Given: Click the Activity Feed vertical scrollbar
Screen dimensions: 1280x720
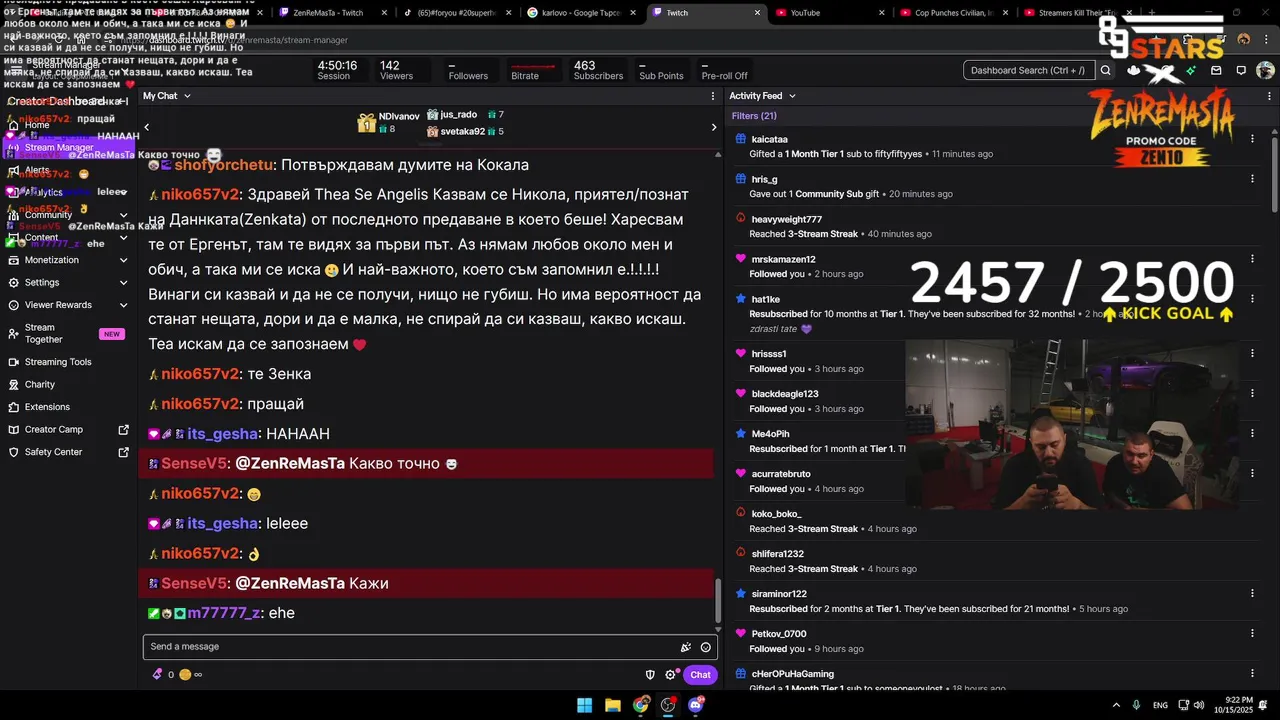Looking at the screenshot, I should [1274, 175].
